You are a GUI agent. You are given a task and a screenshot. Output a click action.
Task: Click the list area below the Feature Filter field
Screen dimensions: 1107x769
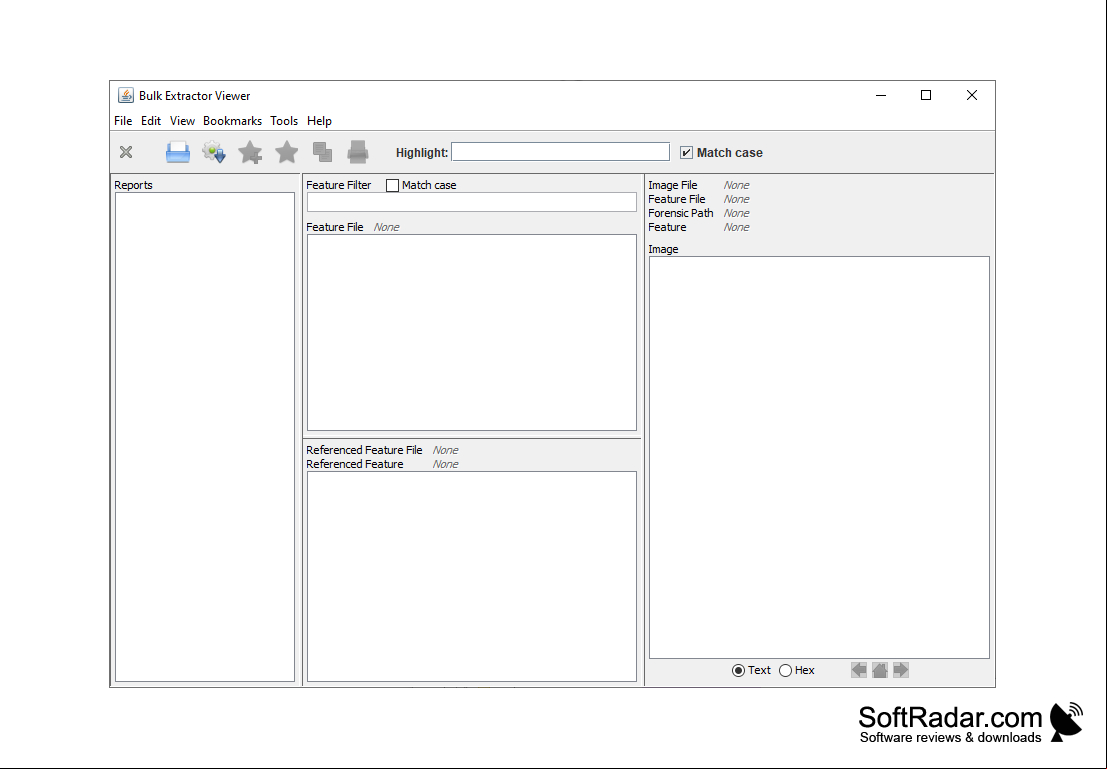(x=472, y=333)
